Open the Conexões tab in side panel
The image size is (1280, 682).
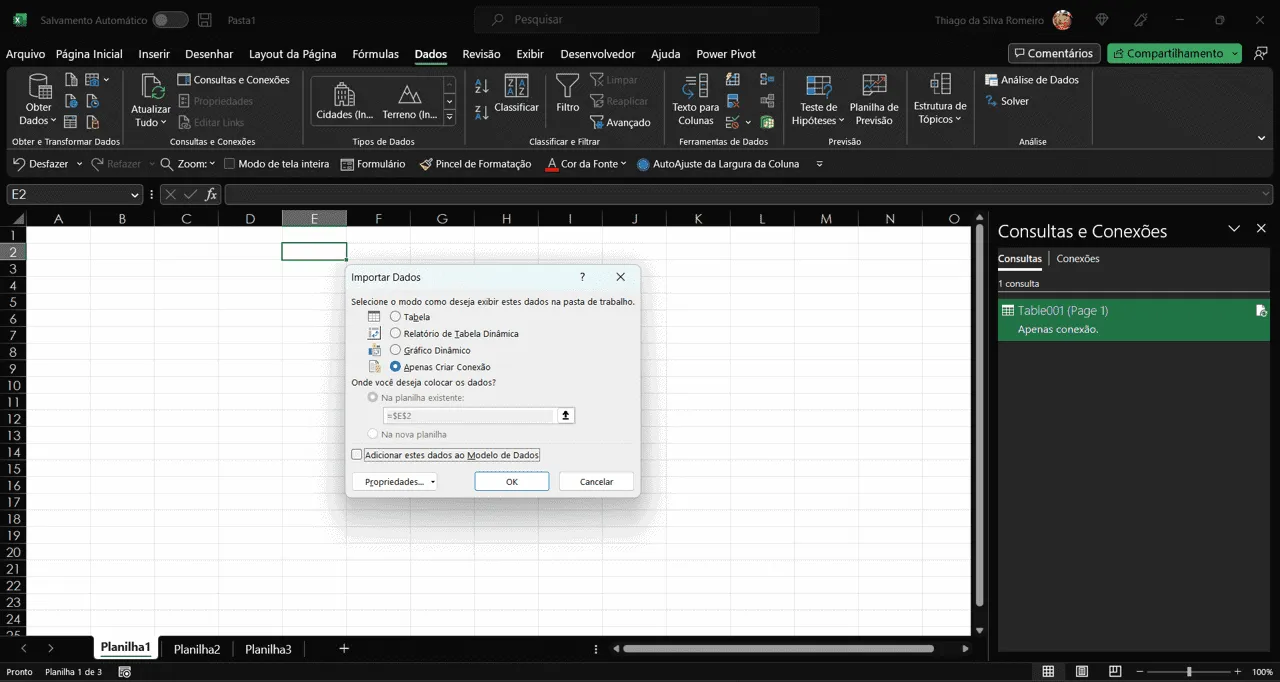click(x=1078, y=258)
